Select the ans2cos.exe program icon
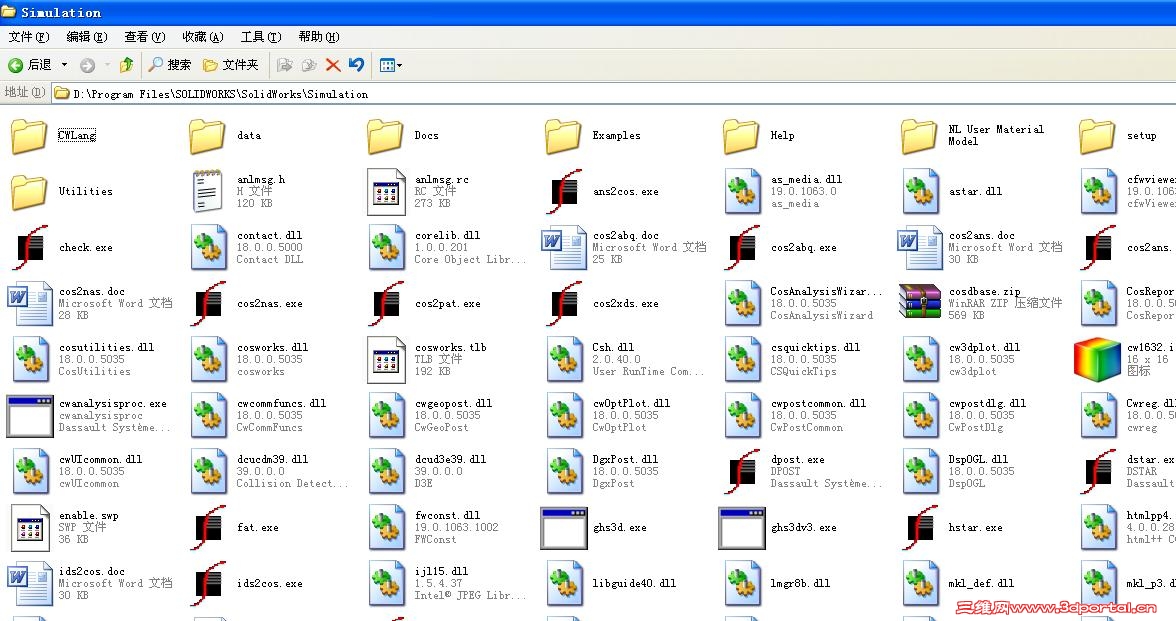Viewport: 1176px width, 621px height. point(565,191)
